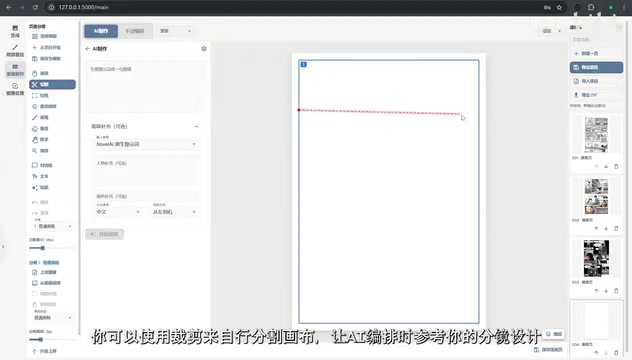This screenshot has width=632, height=360.
Task: Open the NovelAI prompt type dropdown
Action: point(146,143)
